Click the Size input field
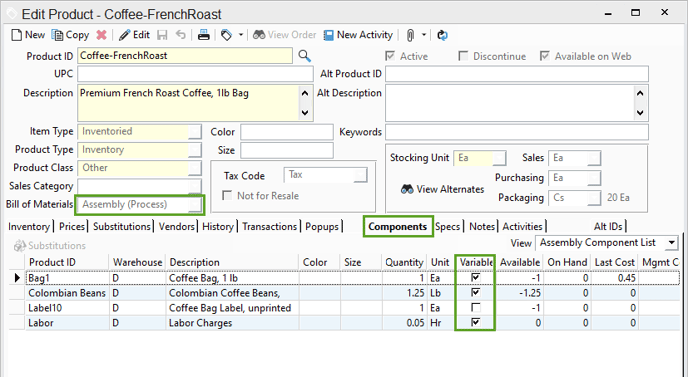The image size is (688, 377). tap(287, 151)
